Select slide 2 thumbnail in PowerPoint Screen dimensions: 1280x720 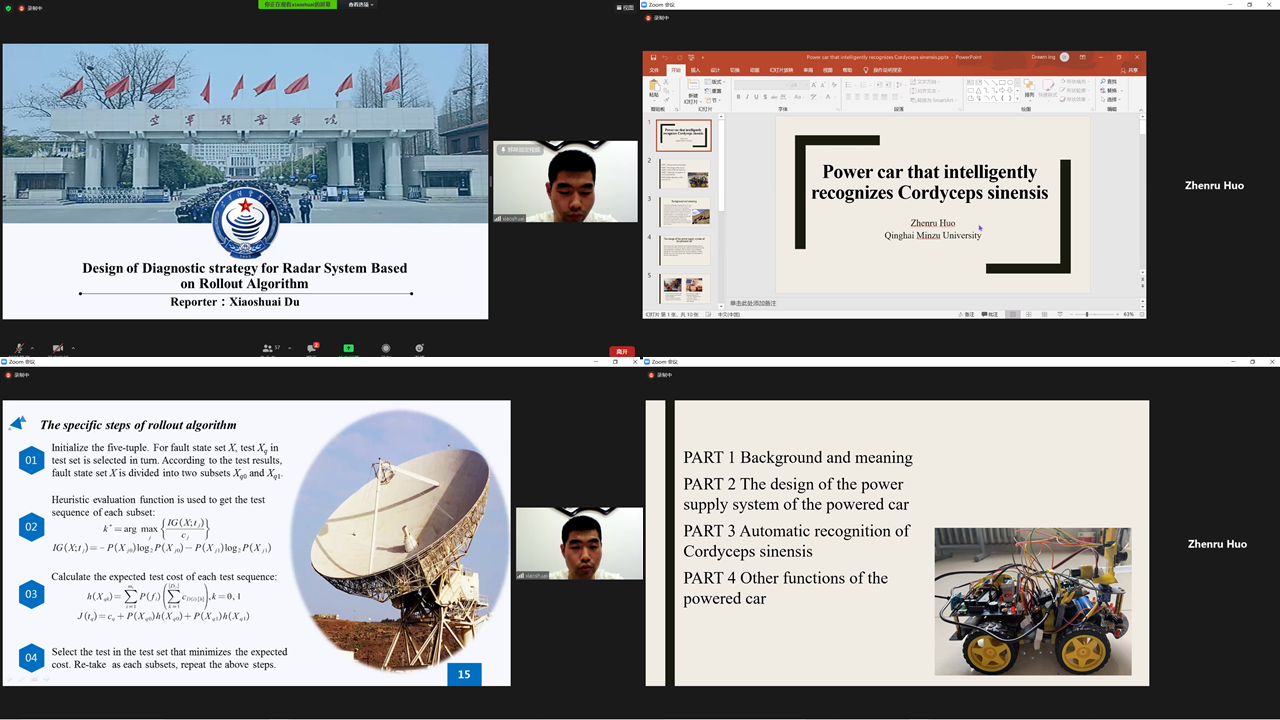684,174
